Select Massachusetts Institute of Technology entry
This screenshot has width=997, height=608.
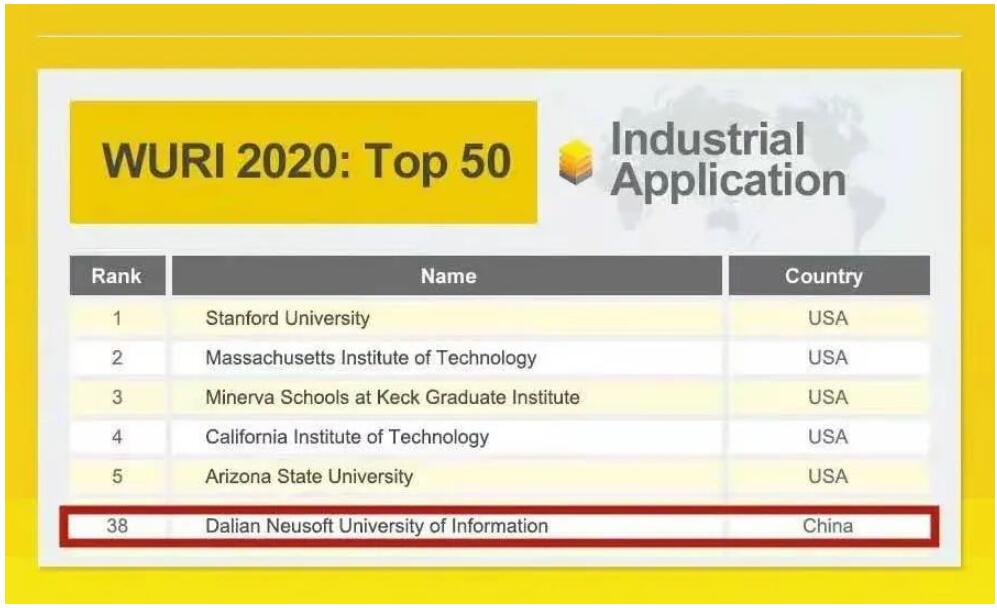pyautogui.click(x=371, y=358)
